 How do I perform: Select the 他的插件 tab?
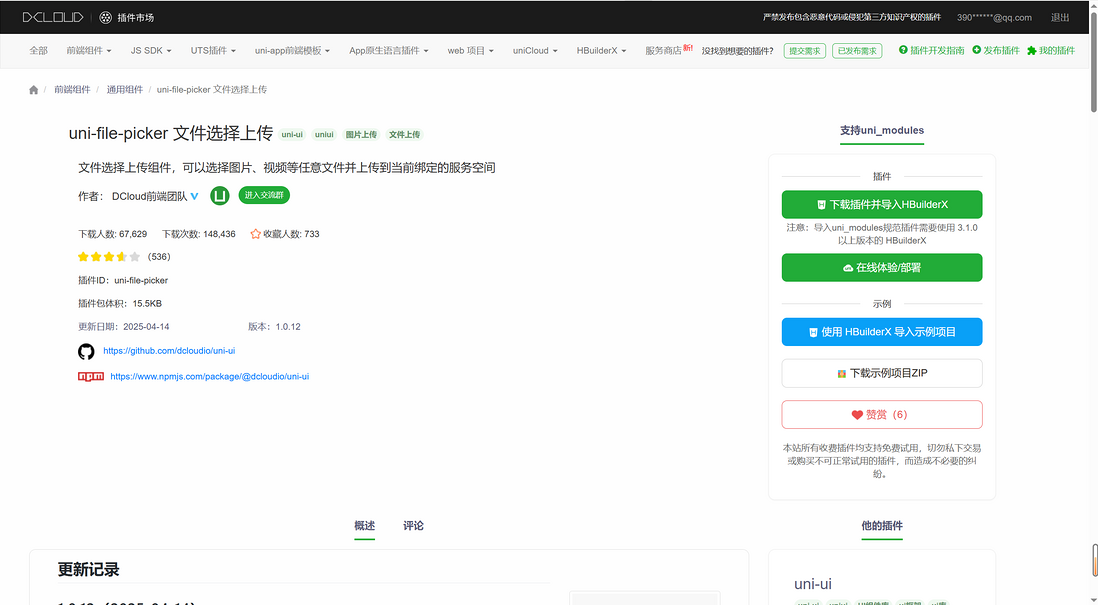pyautogui.click(x=882, y=526)
